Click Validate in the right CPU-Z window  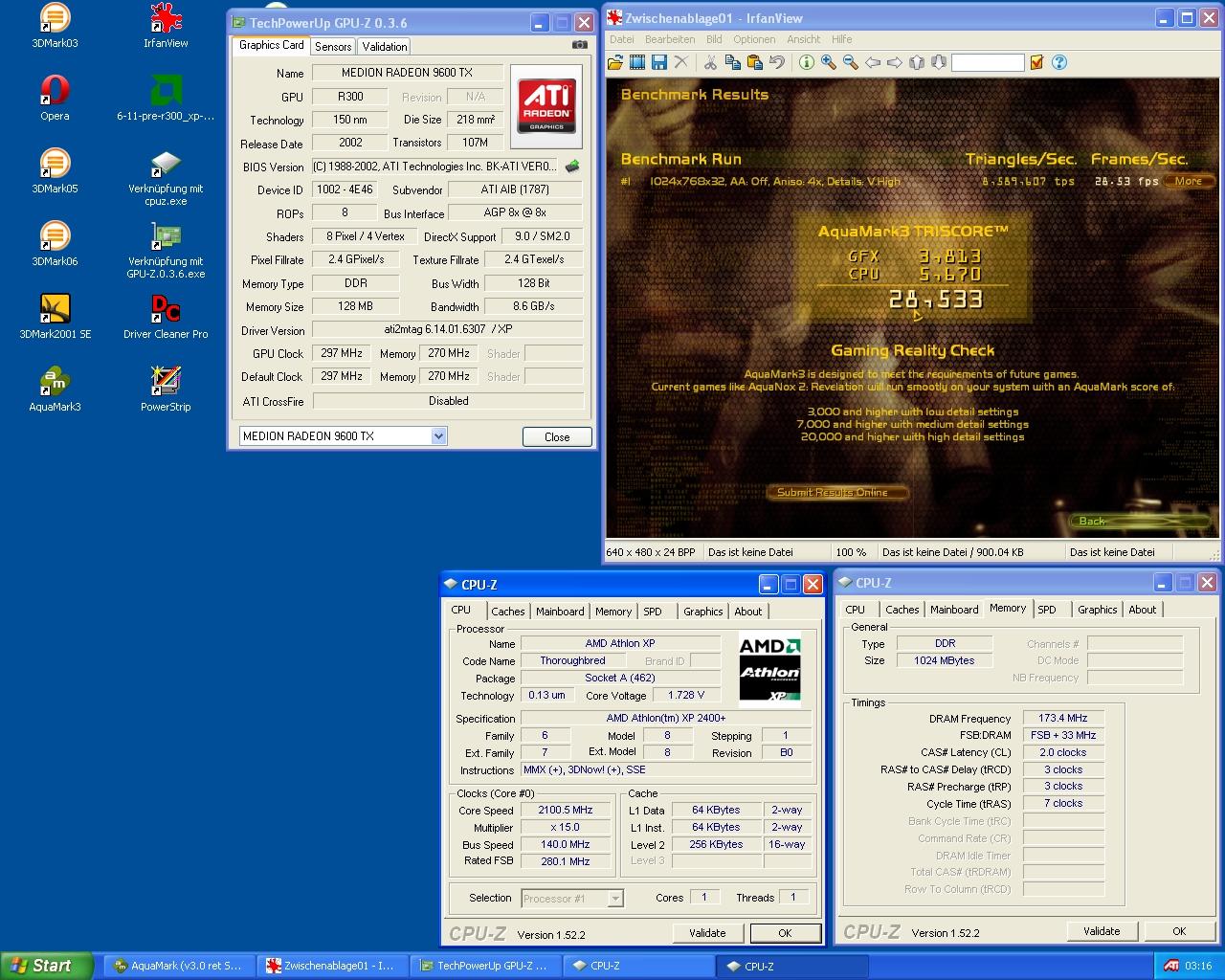(1102, 931)
